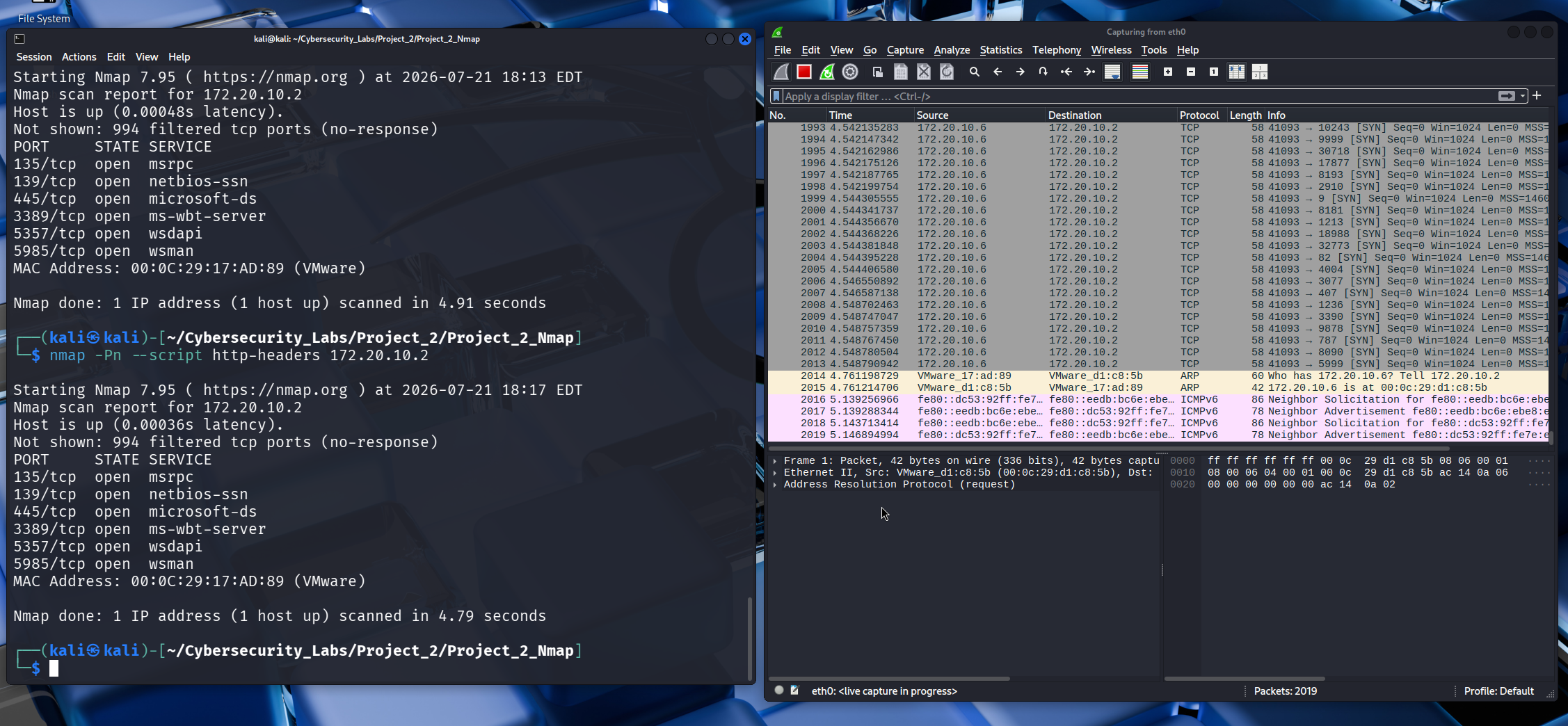Open terminal Edit menu
1568x726 pixels.
click(116, 57)
